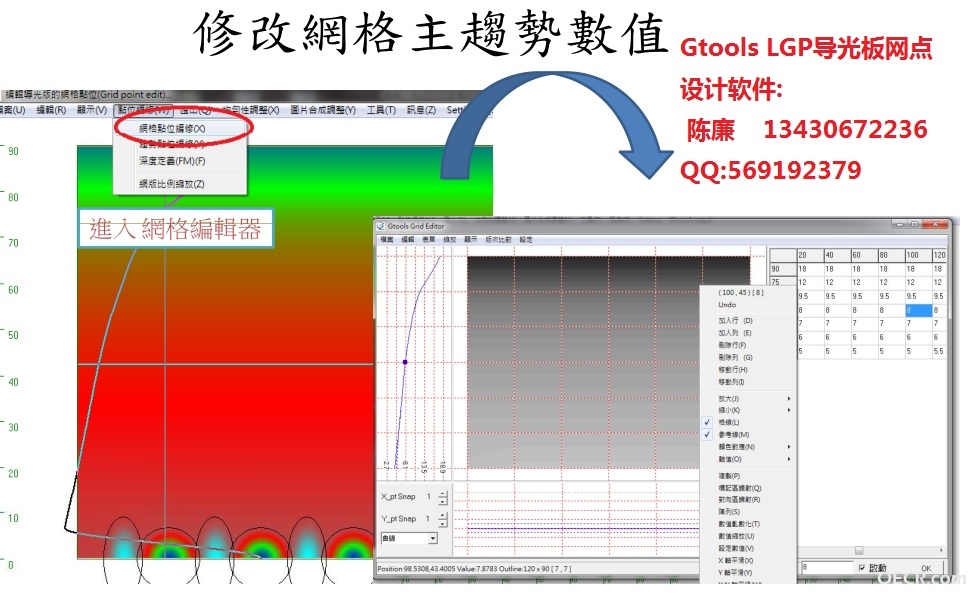Choose 數值縮放(U) in context menu
Viewport: 978px width, 593px height.
736,536
